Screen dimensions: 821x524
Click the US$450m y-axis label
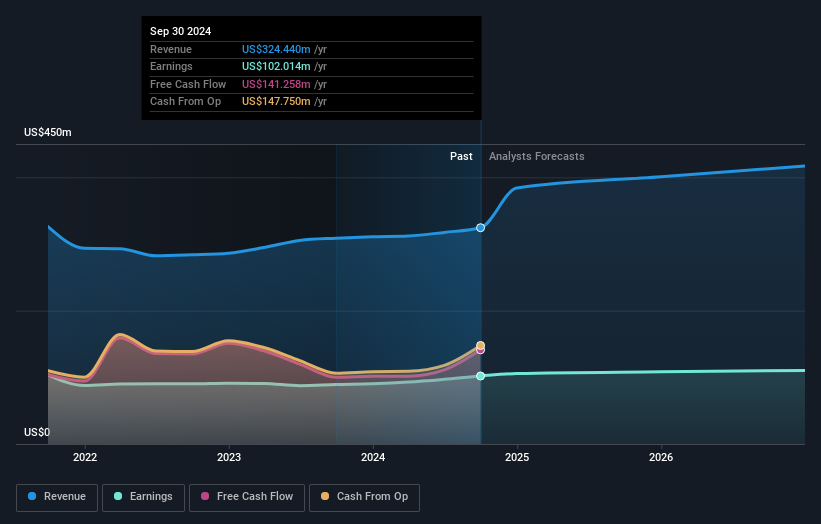[48, 132]
